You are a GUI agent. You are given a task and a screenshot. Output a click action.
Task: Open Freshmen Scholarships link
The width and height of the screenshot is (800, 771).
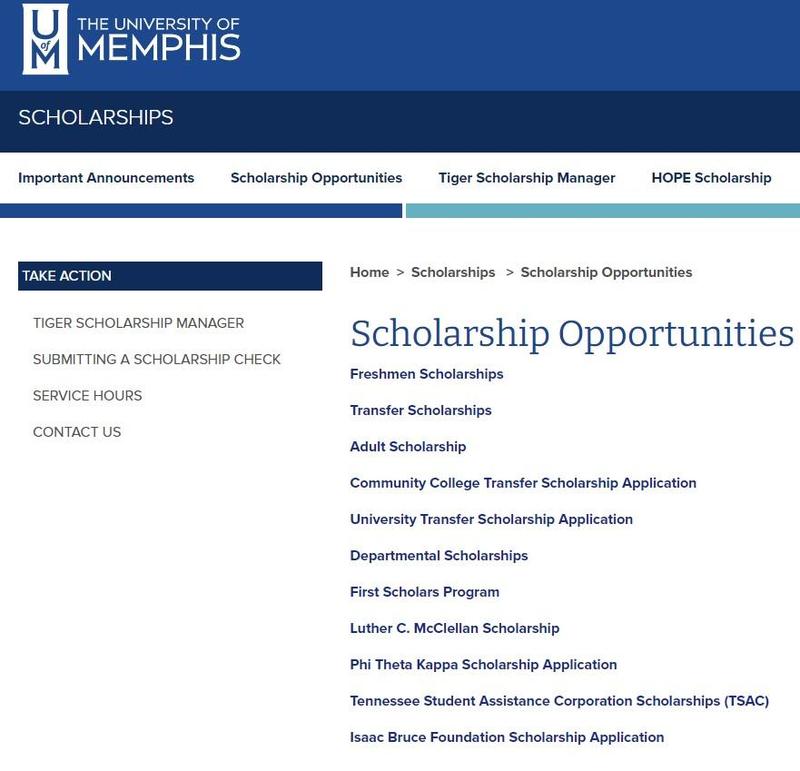click(426, 374)
